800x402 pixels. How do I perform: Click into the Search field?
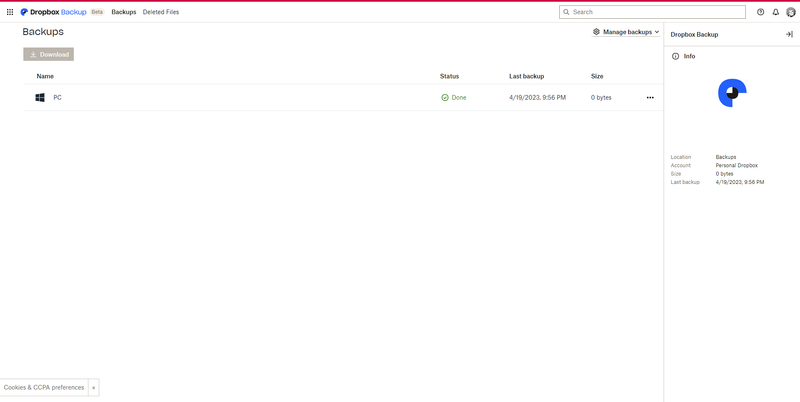tap(652, 12)
